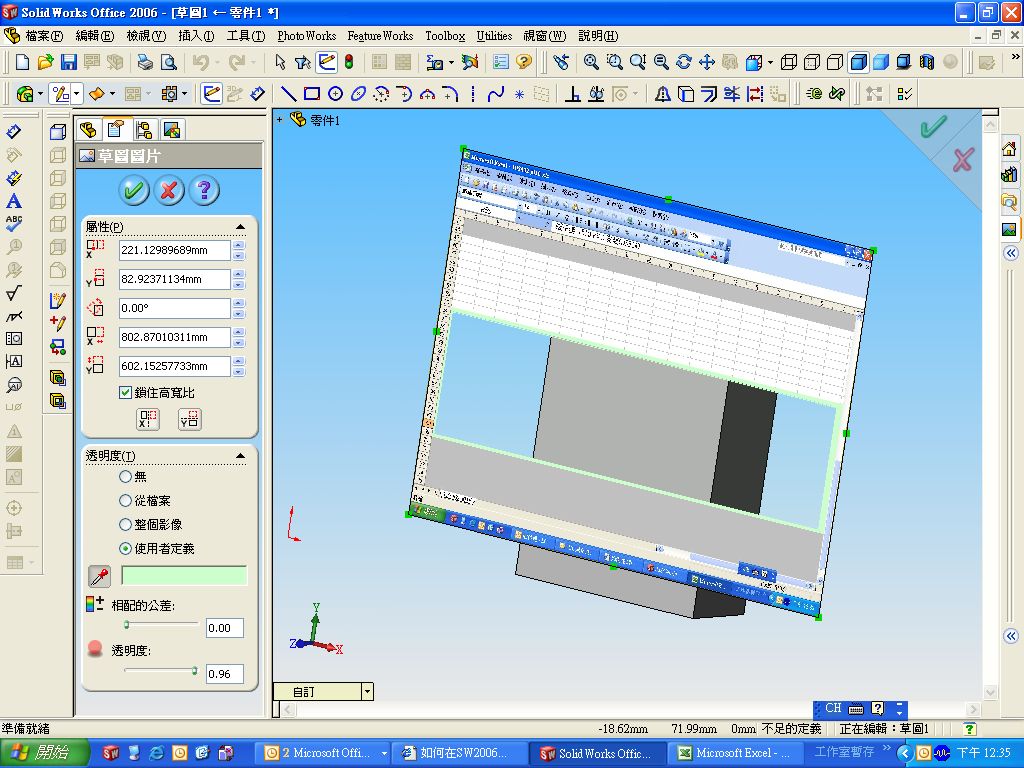1024x768 pixels.
Task: Select the 使用者定義 transparency radio button
Action: [125, 549]
